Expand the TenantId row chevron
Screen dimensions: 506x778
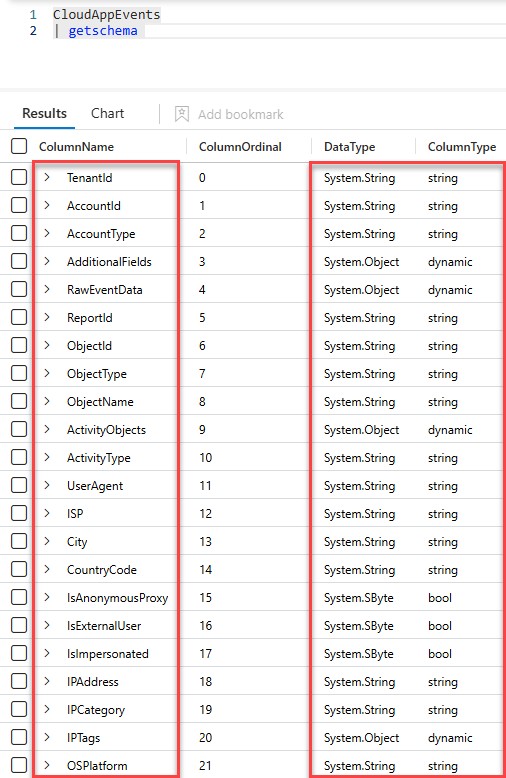pyautogui.click(x=47, y=177)
